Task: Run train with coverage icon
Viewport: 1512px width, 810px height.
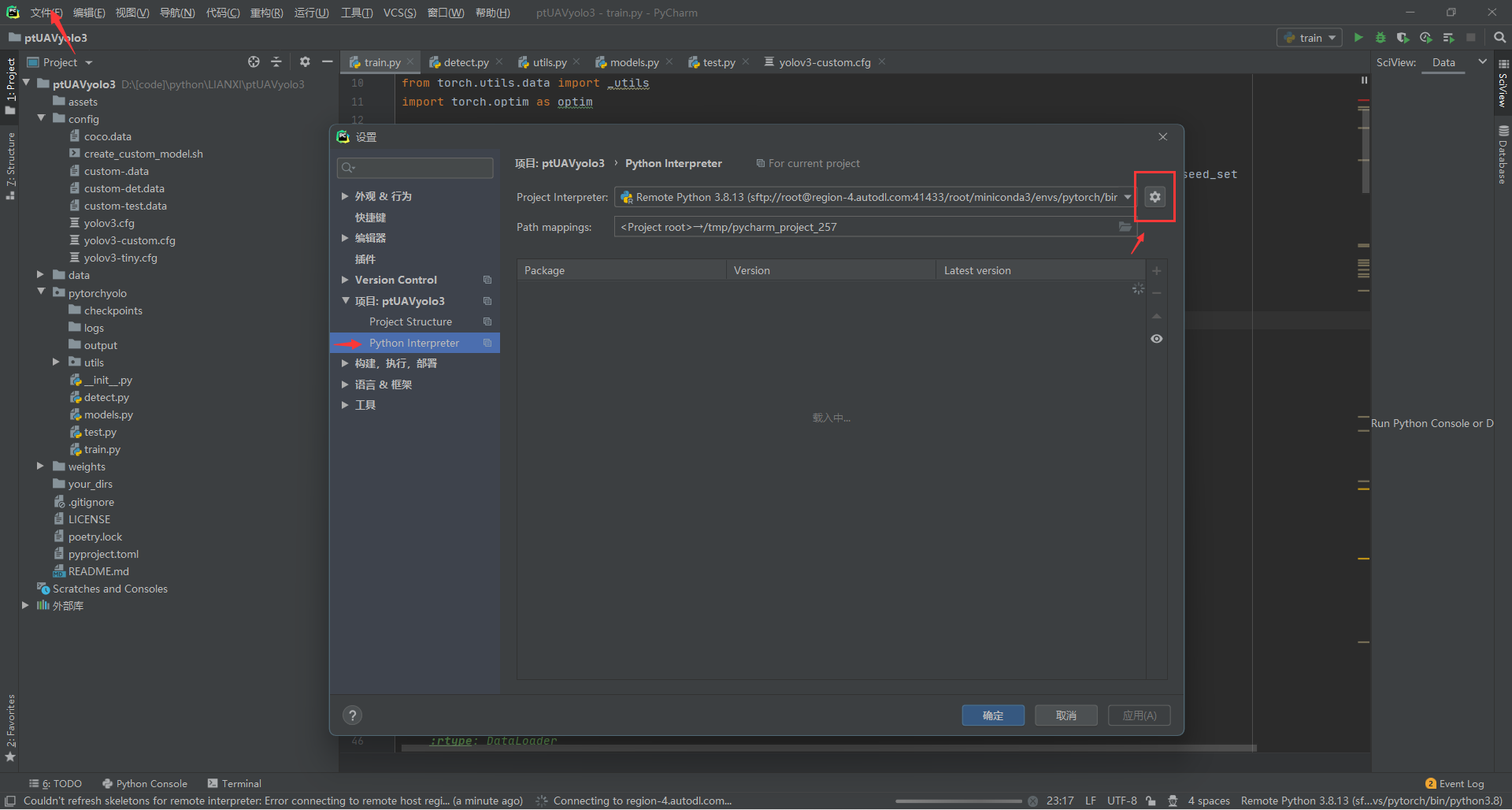Action: click(x=1403, y=37)
